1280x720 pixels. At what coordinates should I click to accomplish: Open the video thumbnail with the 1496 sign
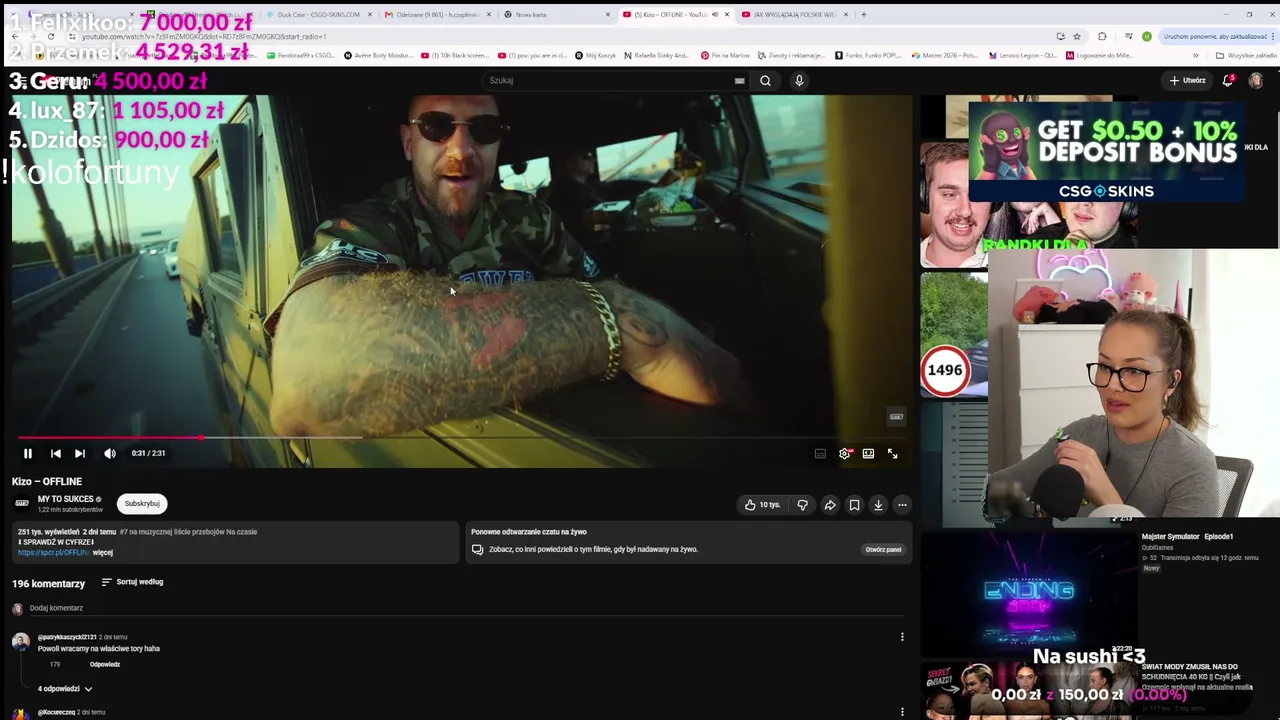click(x=954, y=335)
